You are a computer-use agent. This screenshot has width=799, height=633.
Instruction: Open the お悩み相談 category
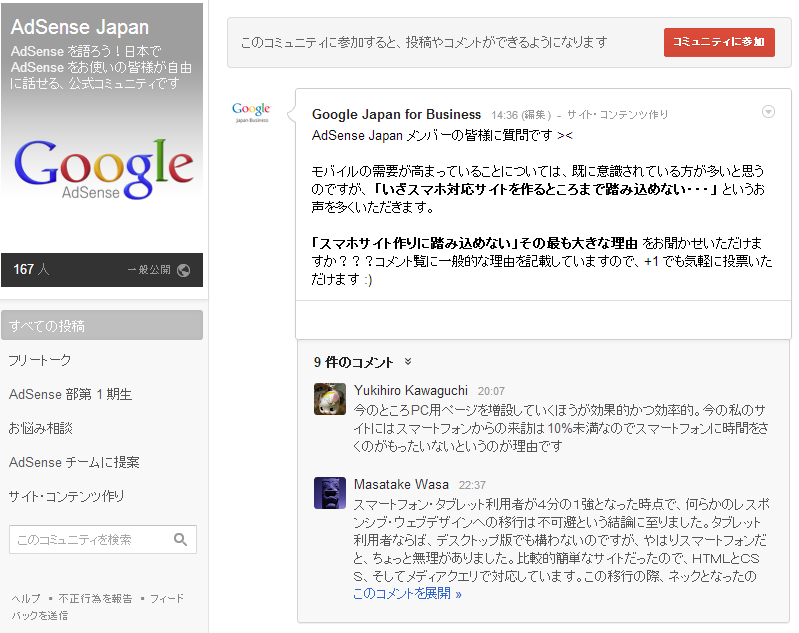click(x=41, y=428)
